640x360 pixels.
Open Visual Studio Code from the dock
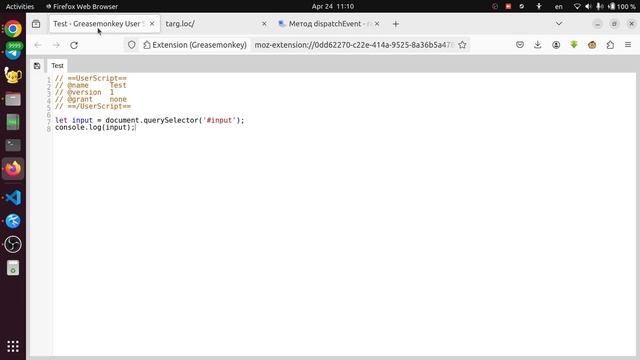[x=13, y=198]
